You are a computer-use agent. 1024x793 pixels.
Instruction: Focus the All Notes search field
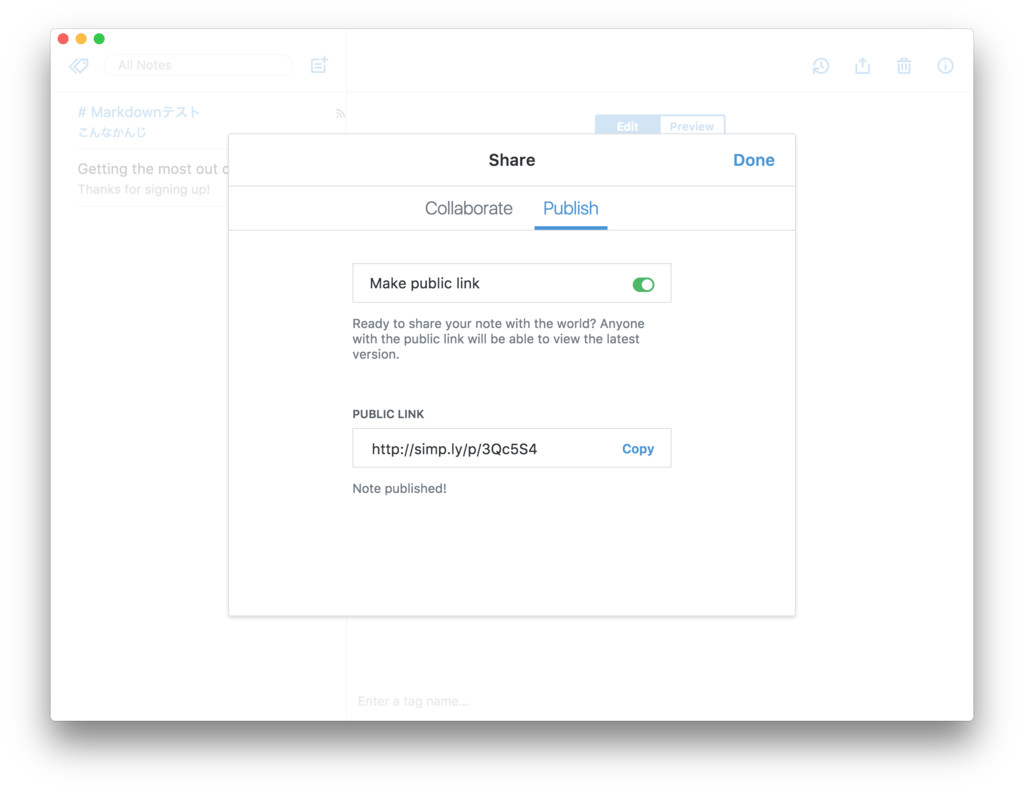click(x=198, y=65)
